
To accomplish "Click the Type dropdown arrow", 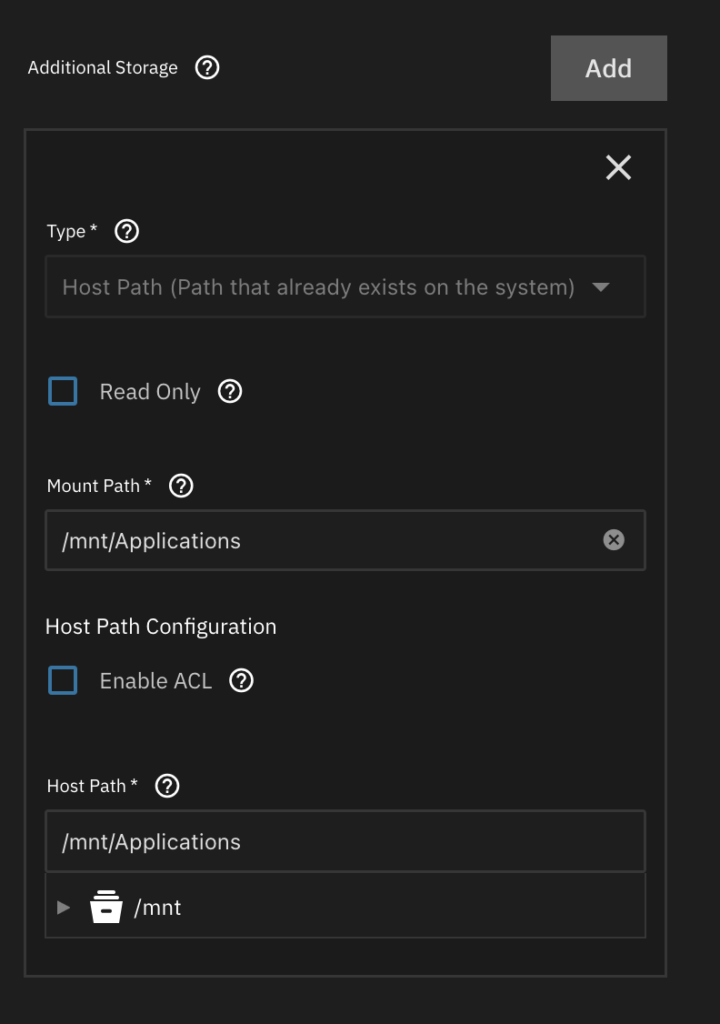I will tap(601, 287).
